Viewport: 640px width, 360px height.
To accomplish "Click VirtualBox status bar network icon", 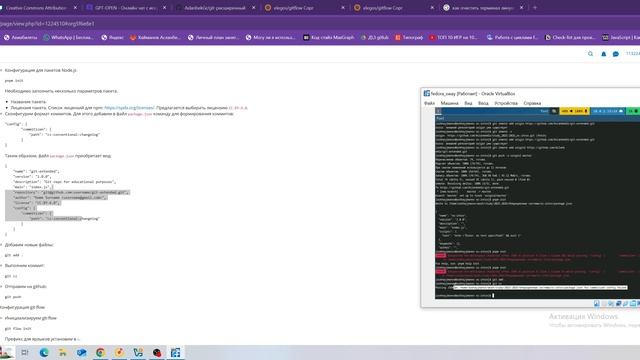I will coord(619,304).
